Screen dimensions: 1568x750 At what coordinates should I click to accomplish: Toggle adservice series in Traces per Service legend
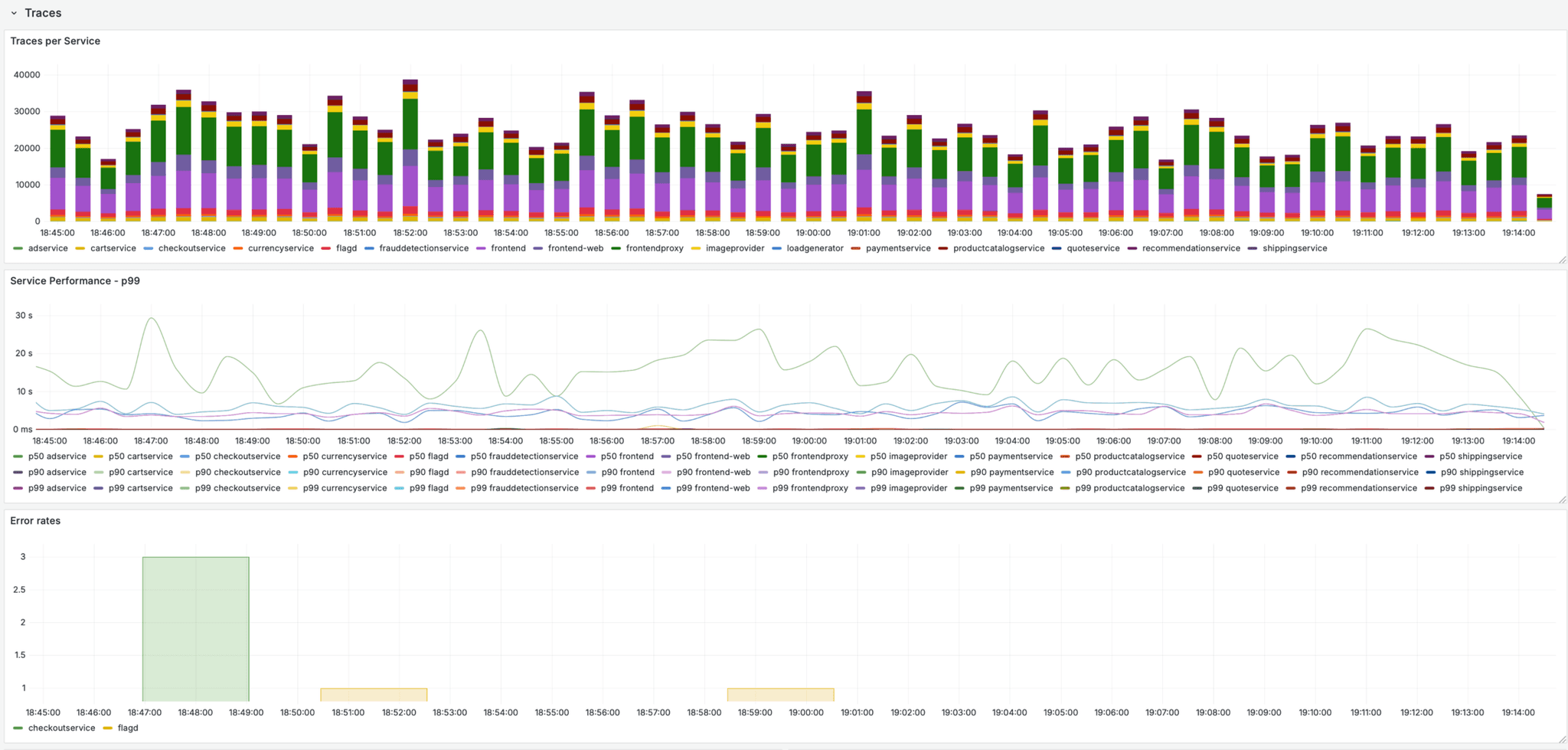coord(47,248)
